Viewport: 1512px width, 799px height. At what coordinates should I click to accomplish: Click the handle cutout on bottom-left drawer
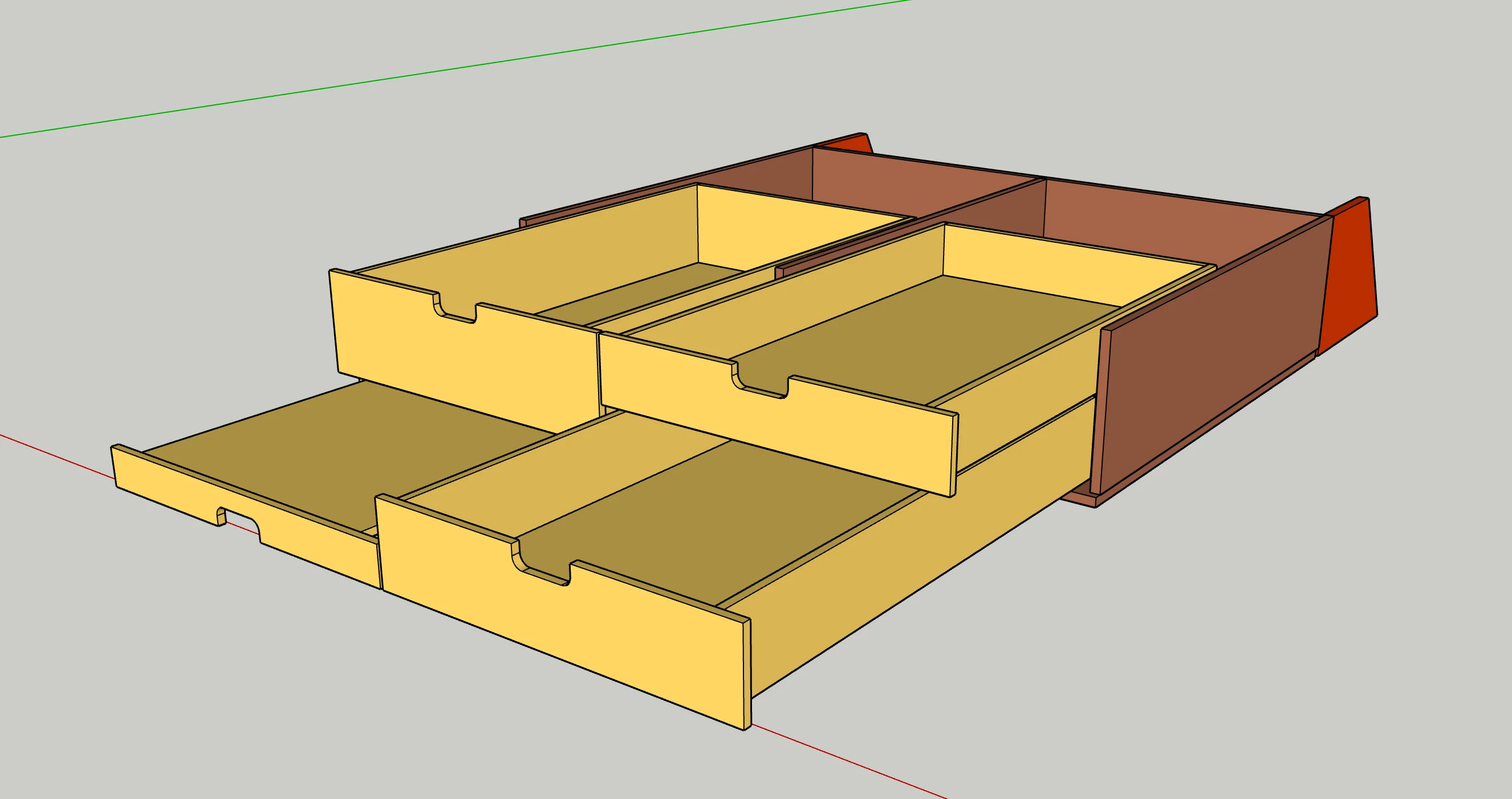[x=241, y=521]
